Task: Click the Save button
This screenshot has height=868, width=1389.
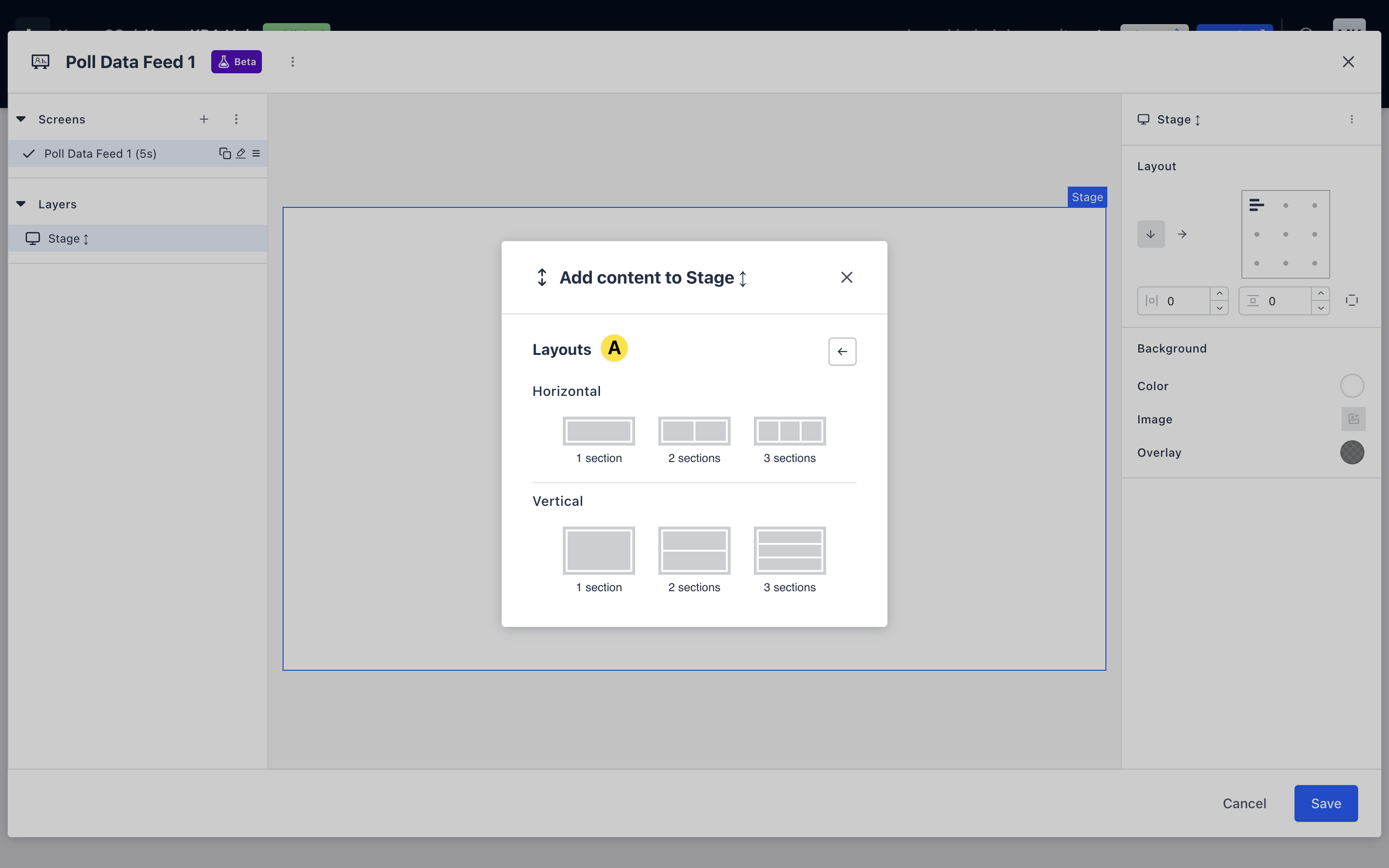Action: 1325,803
